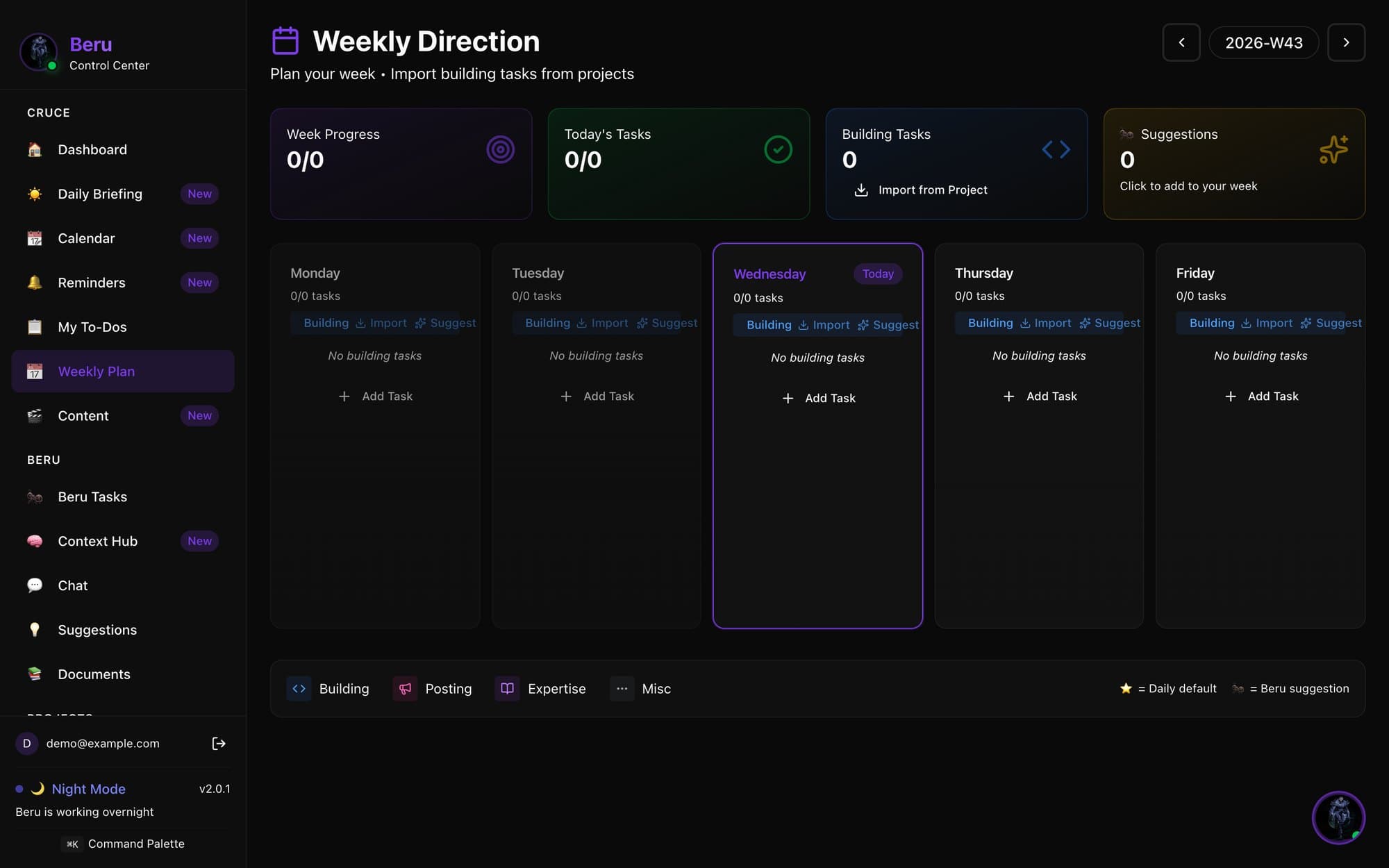Click the Misc legend ellipsis icon
This screenshot has height=868, width=1389.
pyautogui.click(x=622, y=689)
